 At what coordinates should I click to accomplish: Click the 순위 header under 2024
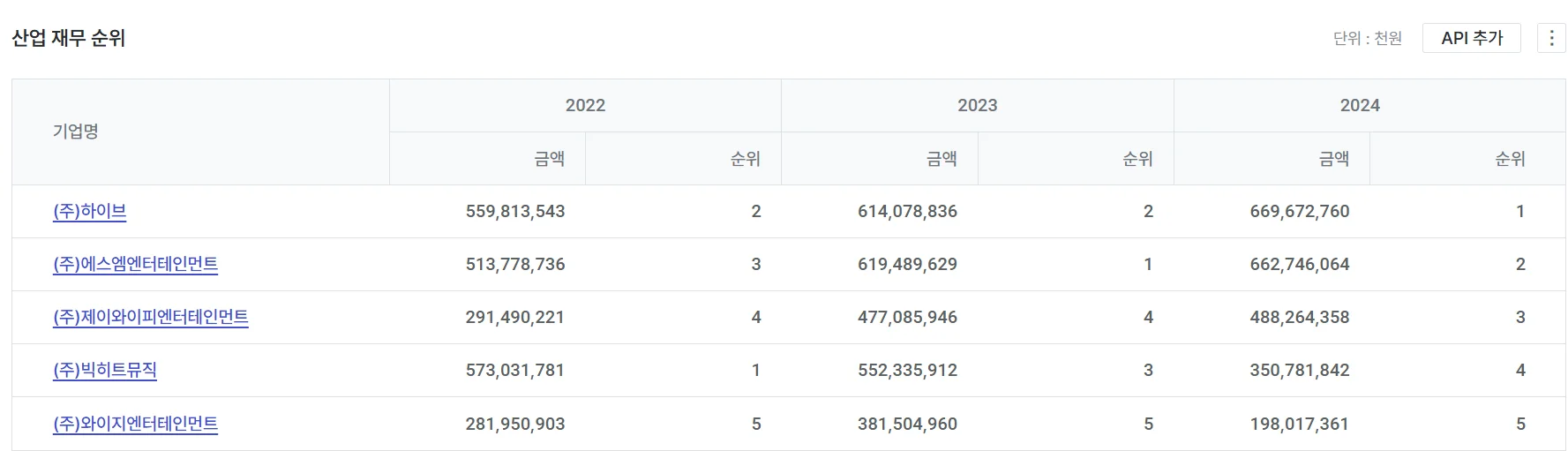(x=1510, y=159)
